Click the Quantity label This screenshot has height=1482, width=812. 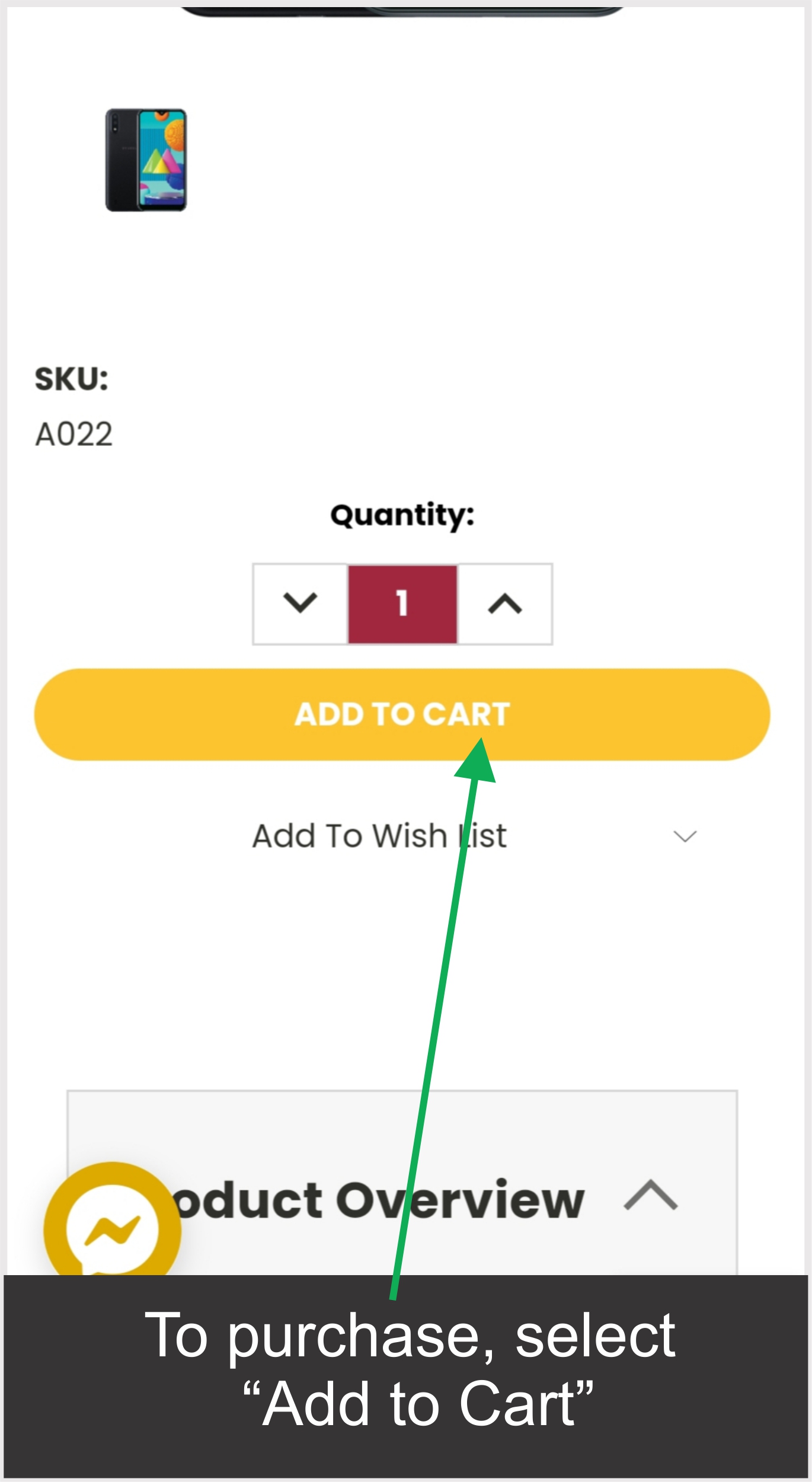tap(402, 515)
